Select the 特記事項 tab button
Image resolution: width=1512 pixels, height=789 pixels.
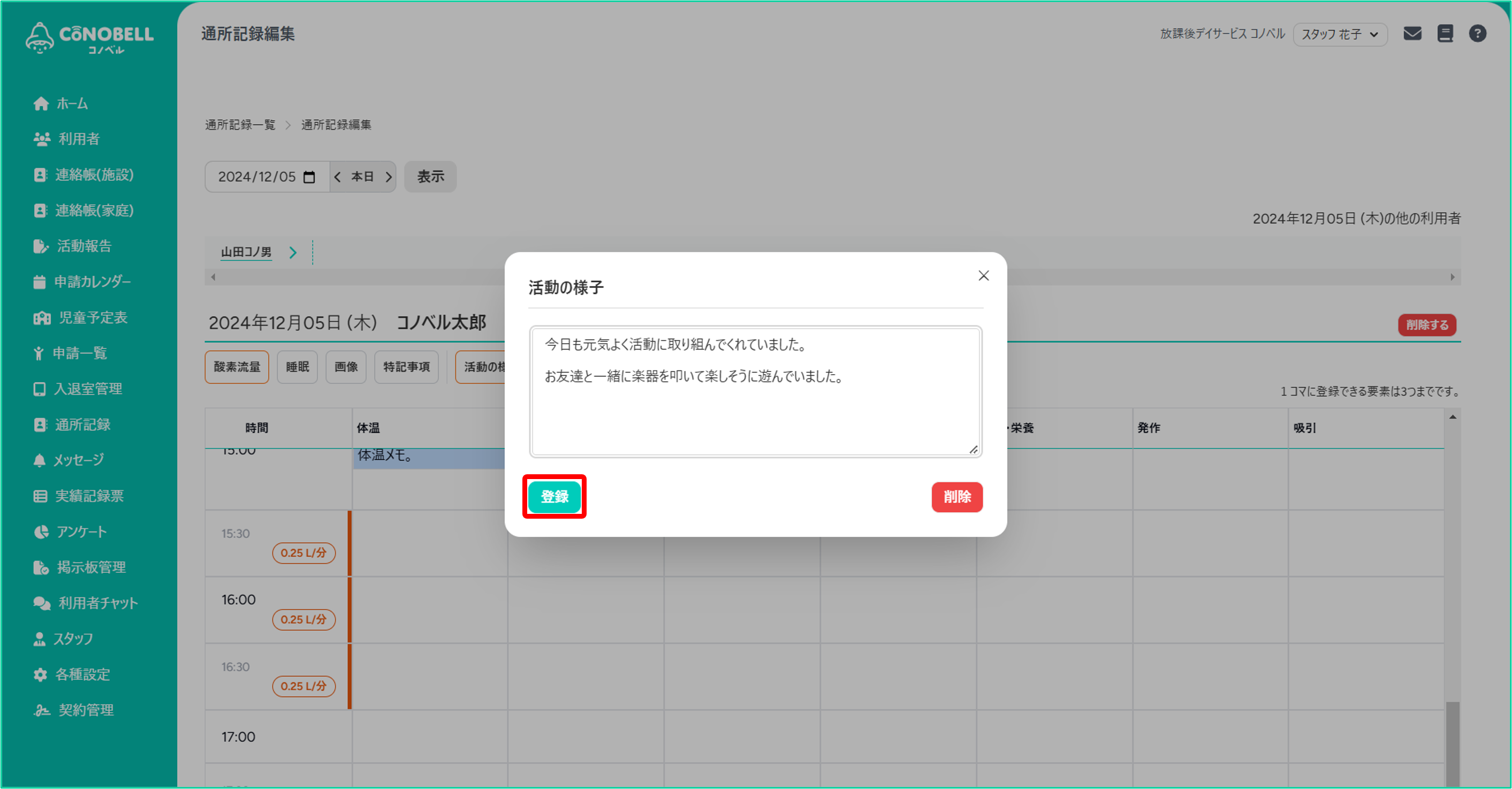coord(406,368)
